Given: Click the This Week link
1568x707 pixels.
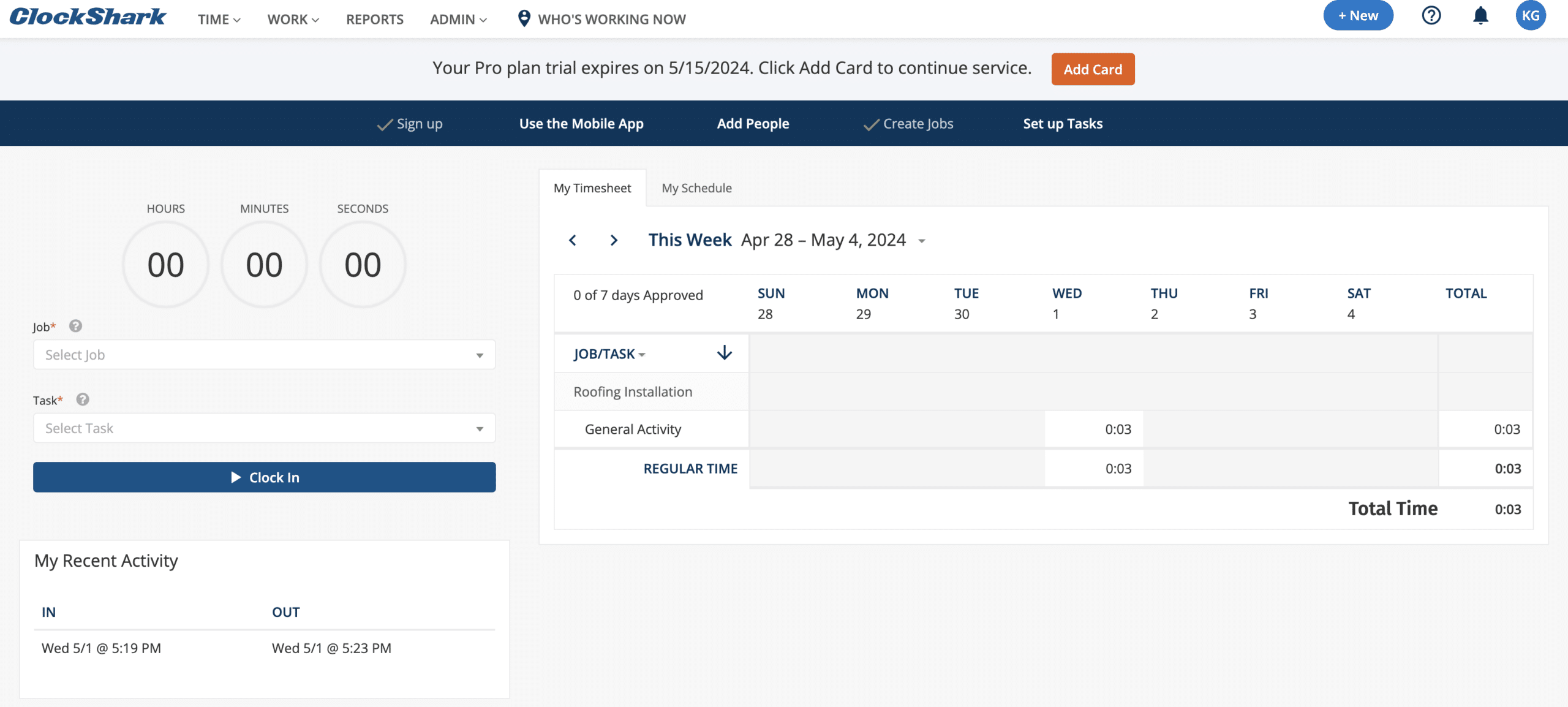Looking at the screenshot, I should tap(690, 240).
